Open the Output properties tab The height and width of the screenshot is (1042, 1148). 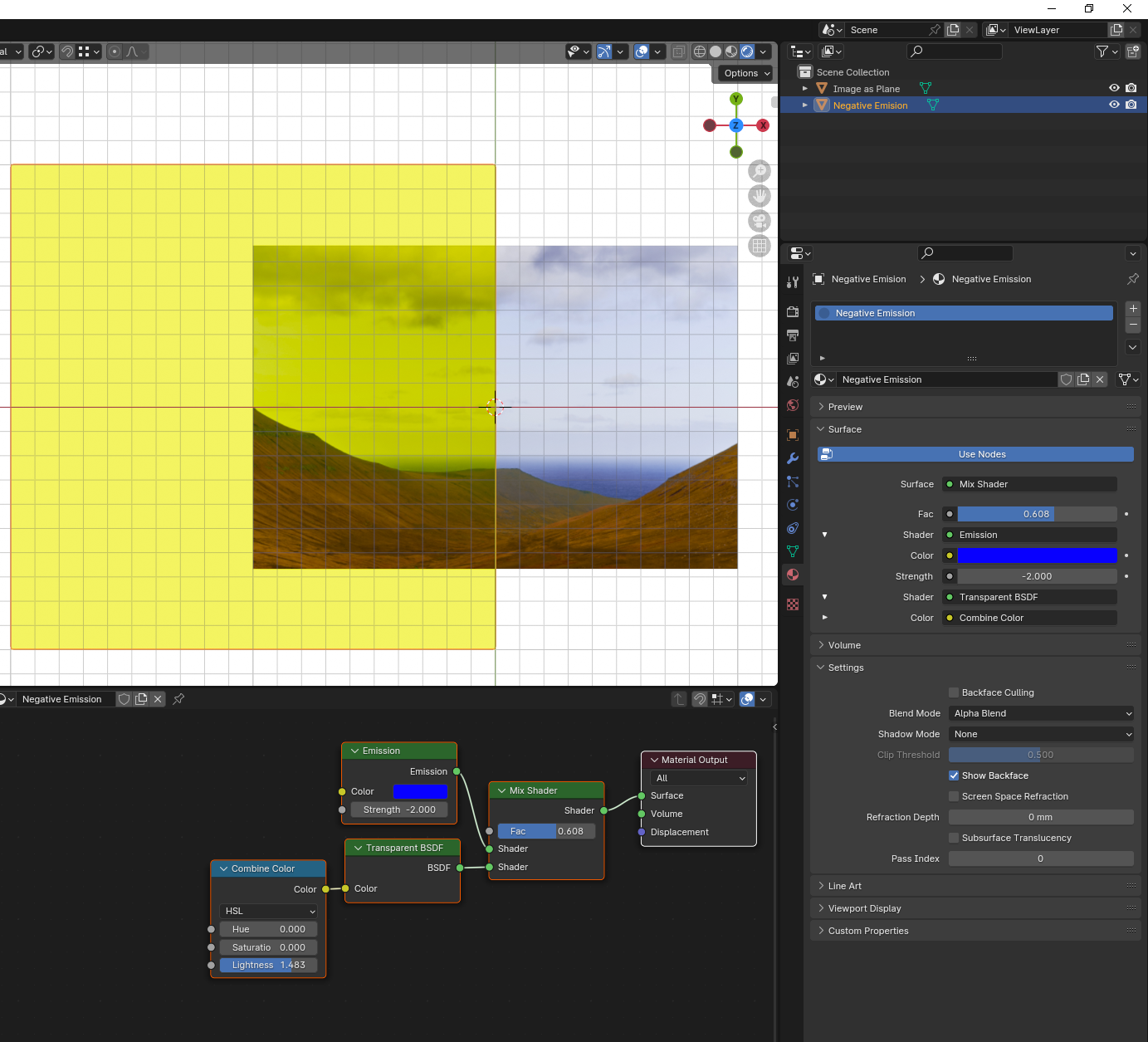pyautogui.click(x=793, y=335)
